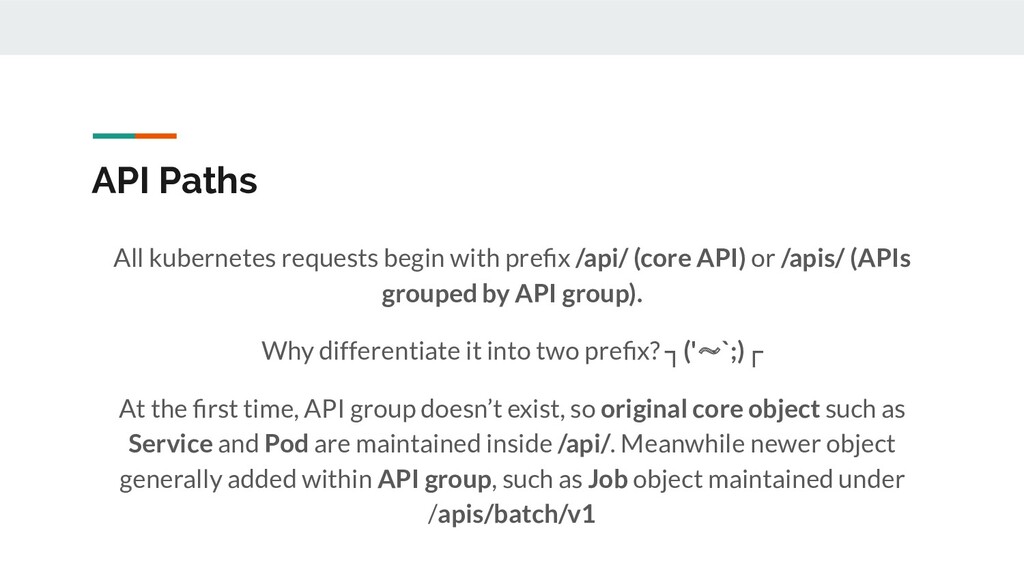Click 'grouped by API group).' line
This screenshot has height=576, width=1024.
coord(512,293)
